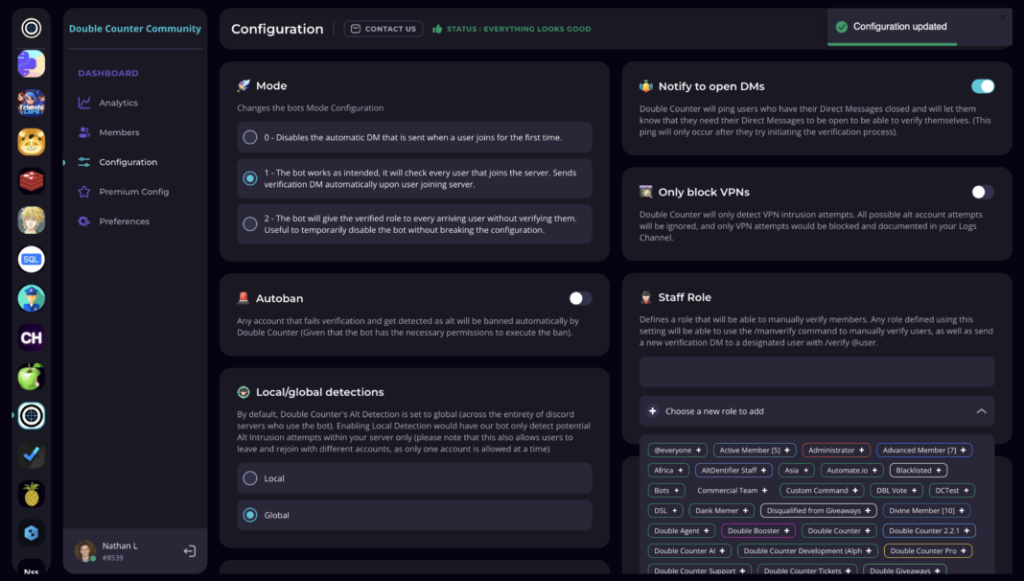Click the icon beside Local/global detections heading
The height and width of the screenshot is (581, 1024).
[x=243, y=391]
